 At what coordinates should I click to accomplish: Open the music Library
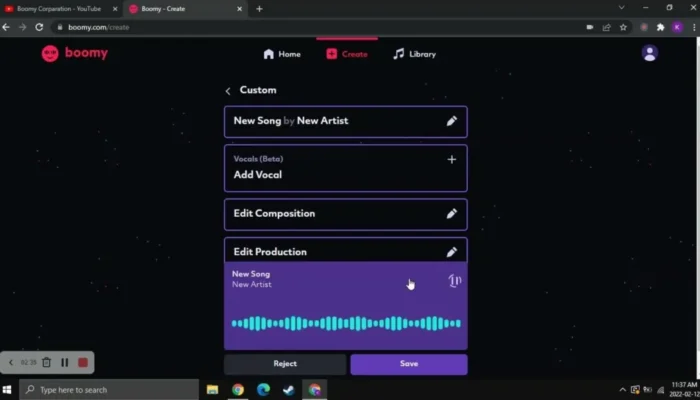(x=414, y=54)
